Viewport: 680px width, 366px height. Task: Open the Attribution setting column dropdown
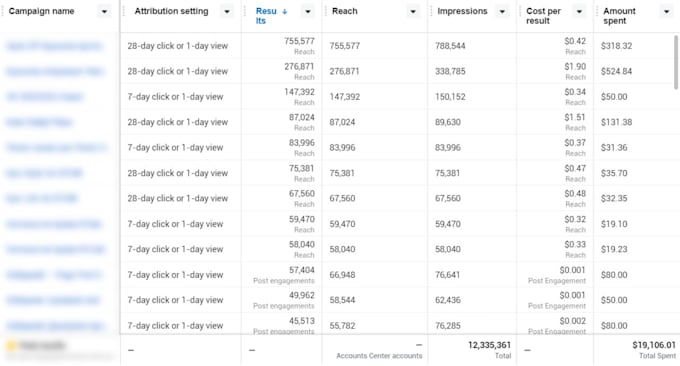pos(227,12)
